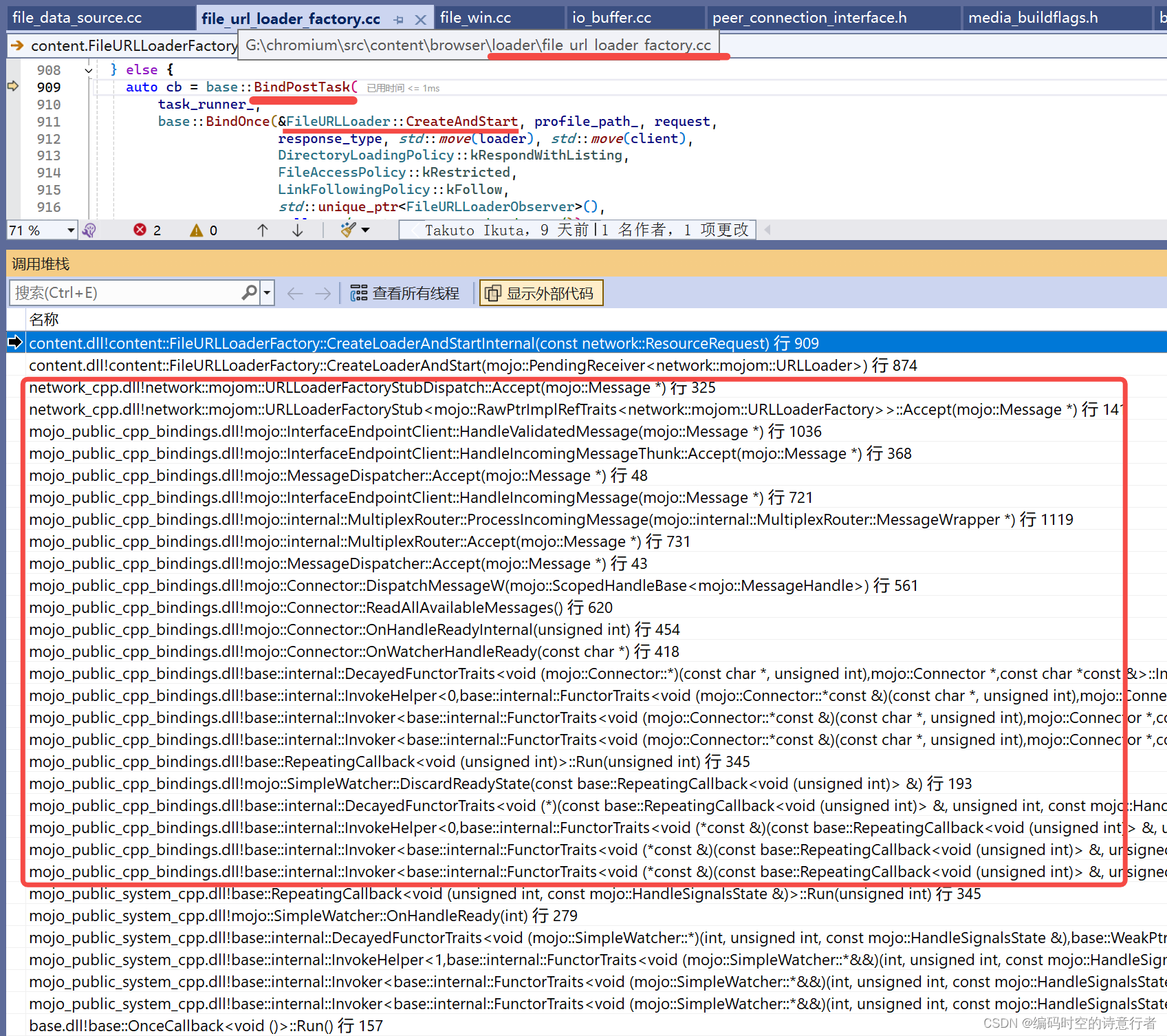Click content.FileURLLoaderFactory scope selector
The image size is (1167, 1036).
tap(122, 45)
